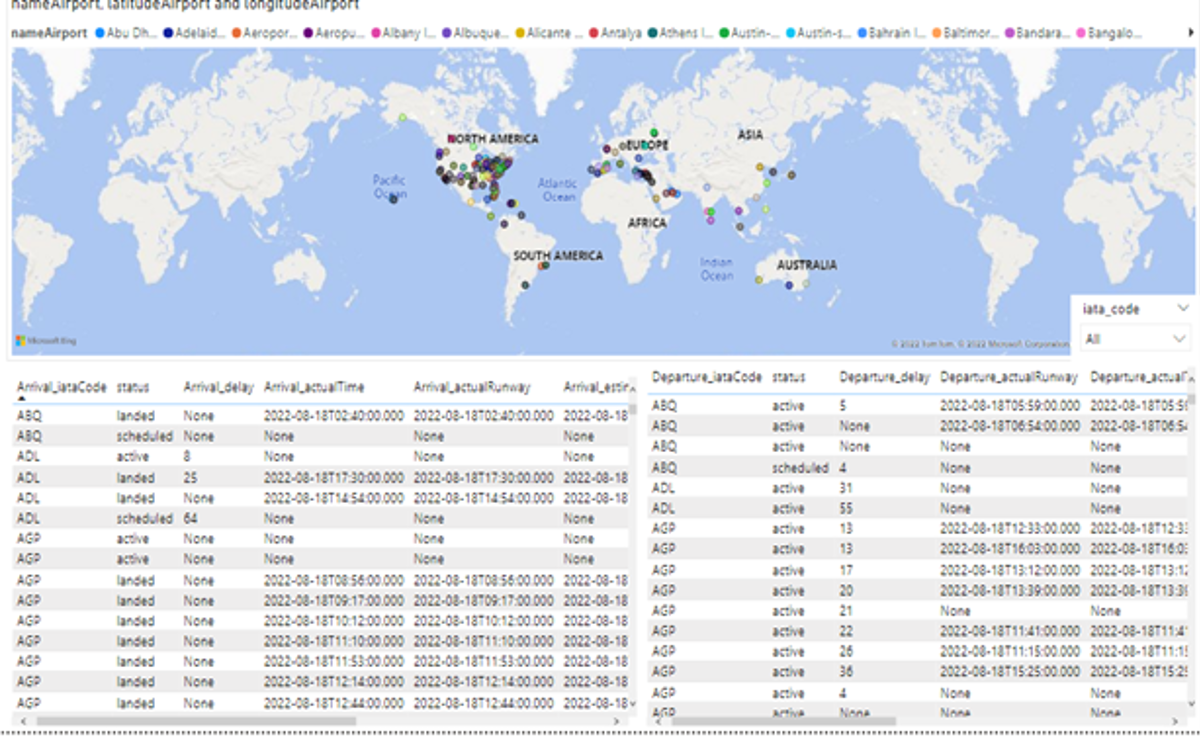
Task: Select the Bandara... legend entry
Action: [1037, 33]
